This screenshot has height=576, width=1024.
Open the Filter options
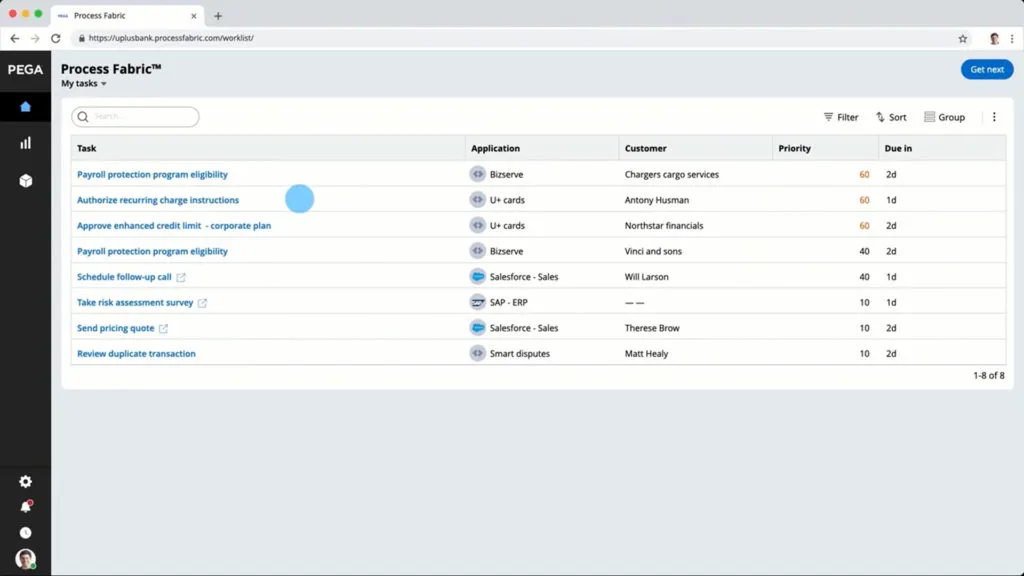tap(841, 117)
